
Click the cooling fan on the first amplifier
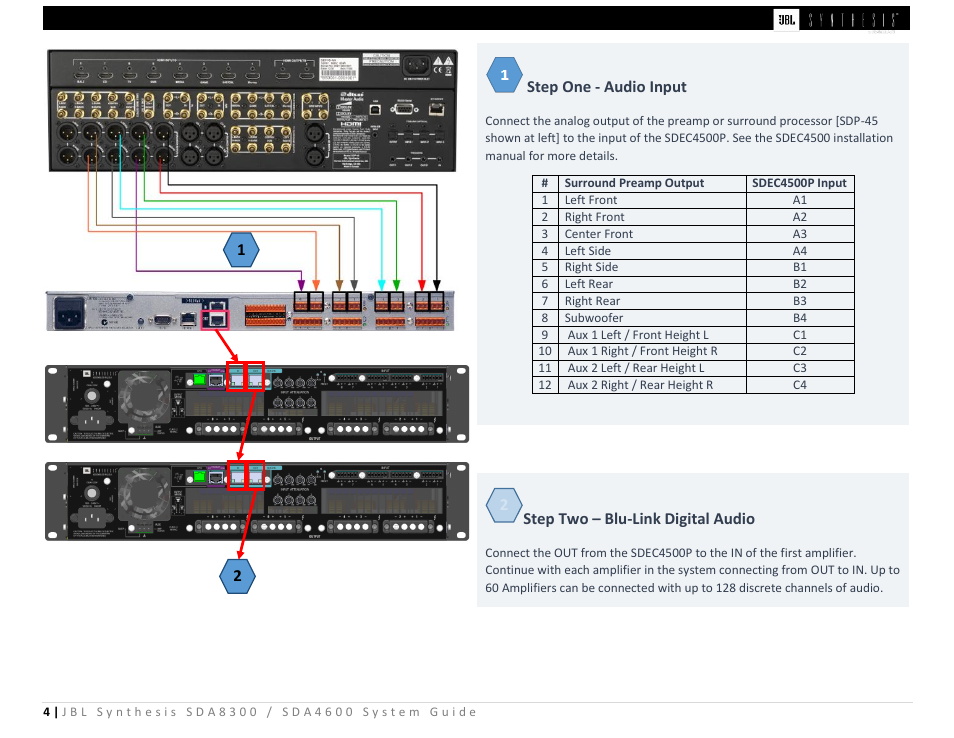(x=144, y=396)
